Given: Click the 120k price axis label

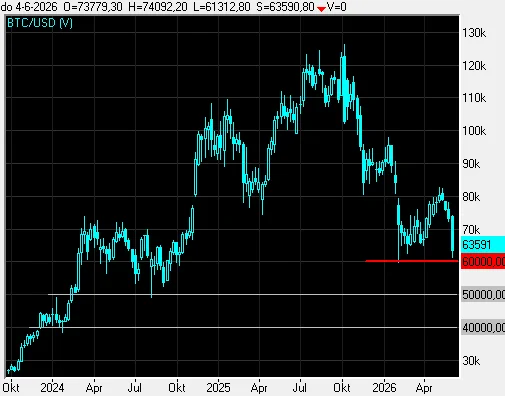Looking at the screenshot, I should coord(474,66).
